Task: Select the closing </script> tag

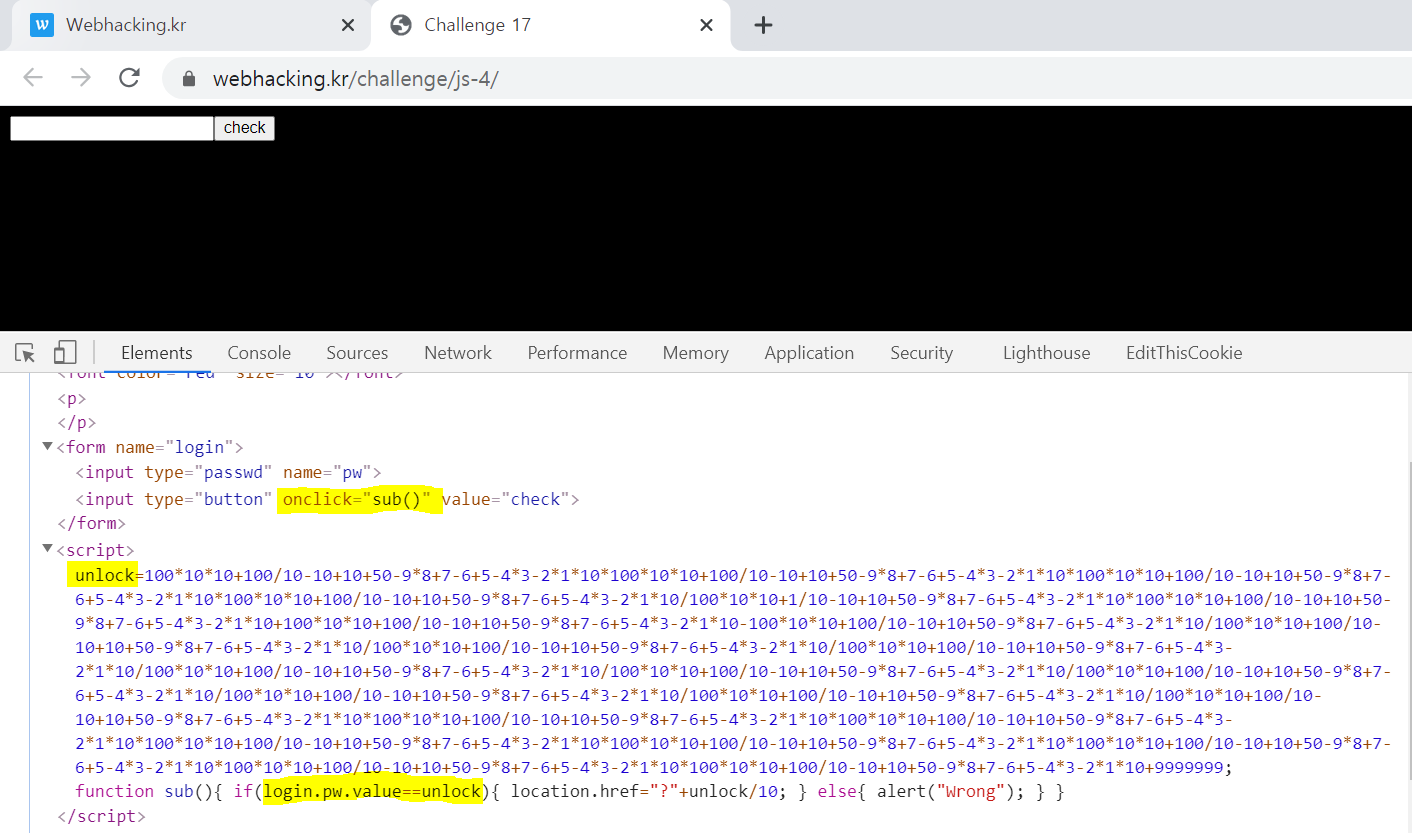Action: (101, 816)
